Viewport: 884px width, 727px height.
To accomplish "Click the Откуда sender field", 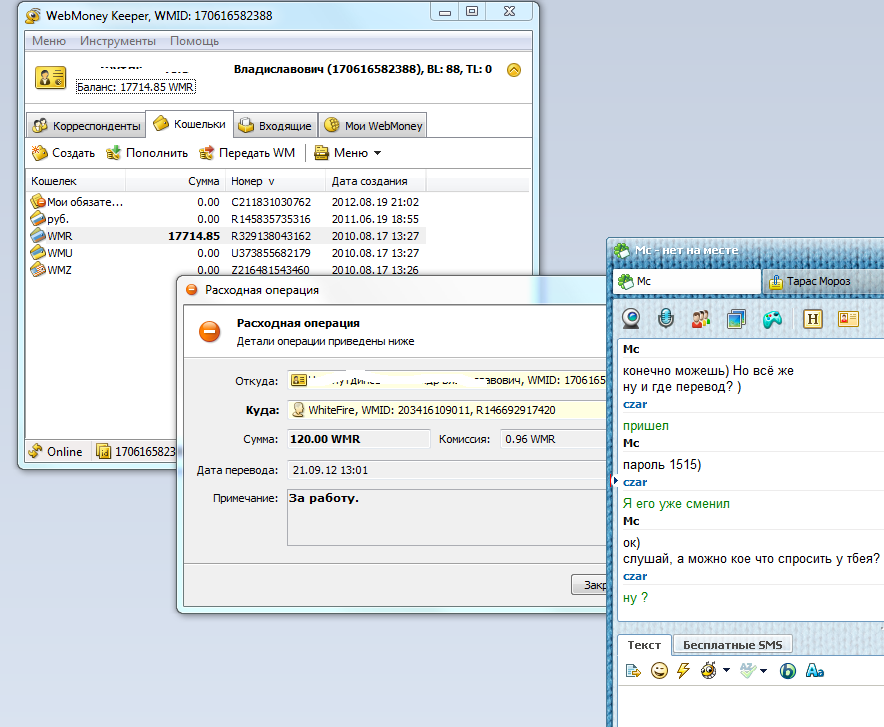I will pos(447,380).
